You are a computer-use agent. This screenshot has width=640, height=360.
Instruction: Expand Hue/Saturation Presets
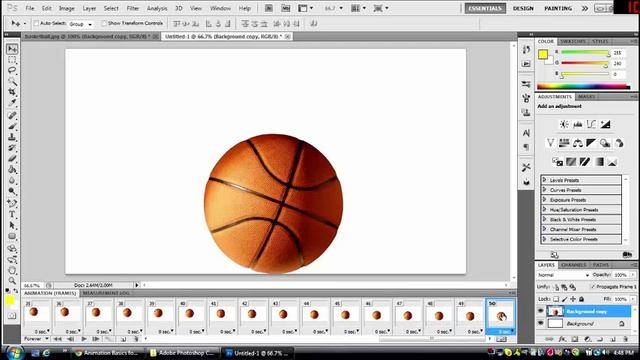coord(544,209)
